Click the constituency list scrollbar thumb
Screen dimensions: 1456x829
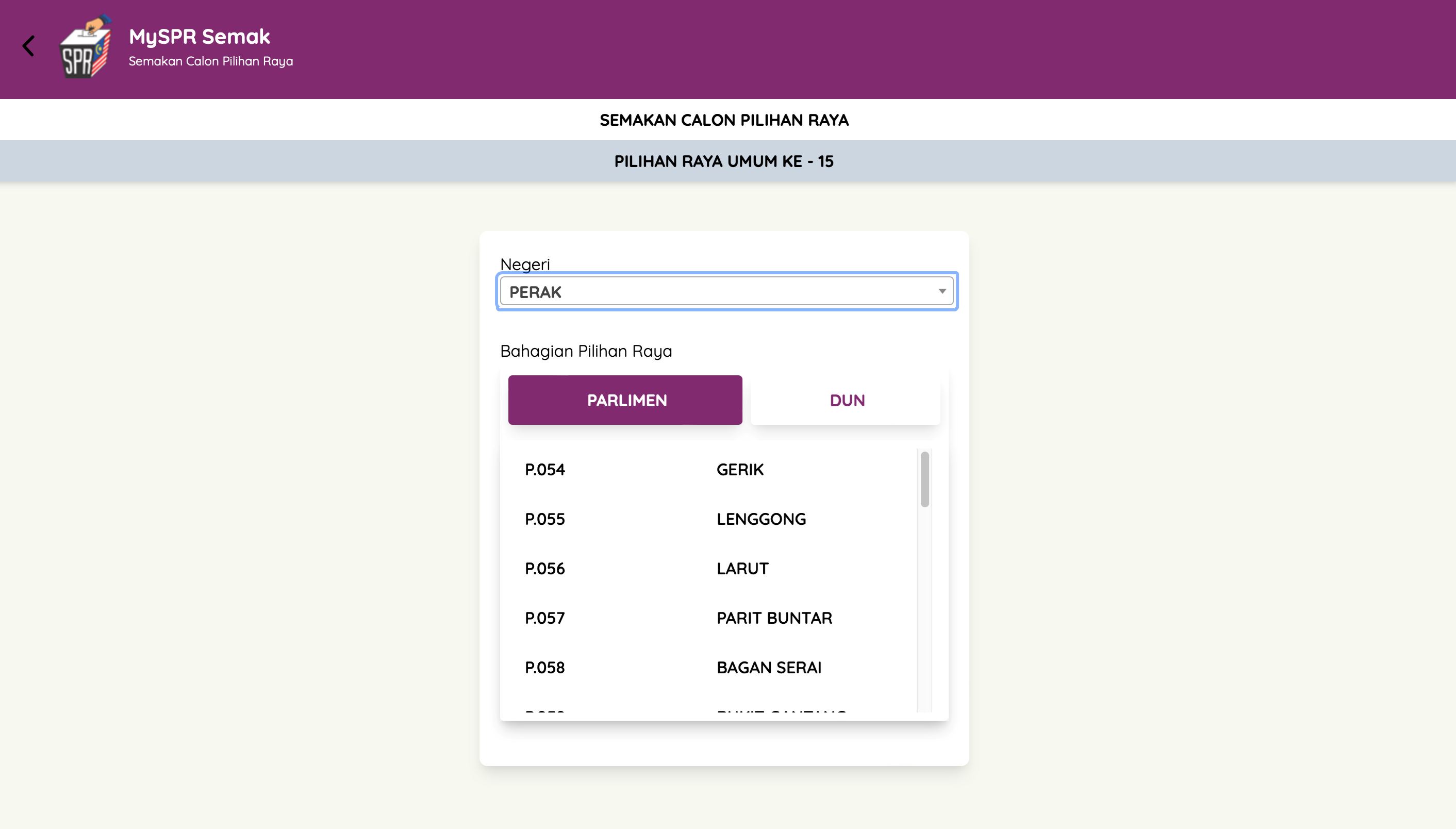click(924, 479)
